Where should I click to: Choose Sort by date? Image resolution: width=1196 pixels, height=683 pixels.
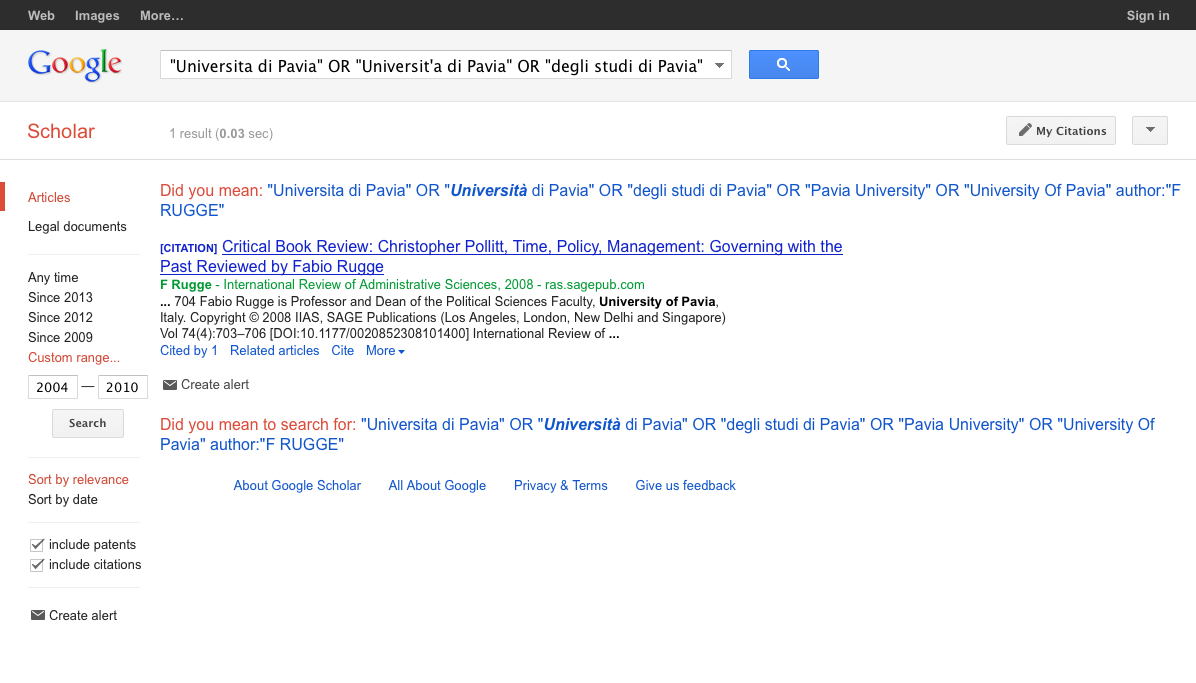click(63, 500)
